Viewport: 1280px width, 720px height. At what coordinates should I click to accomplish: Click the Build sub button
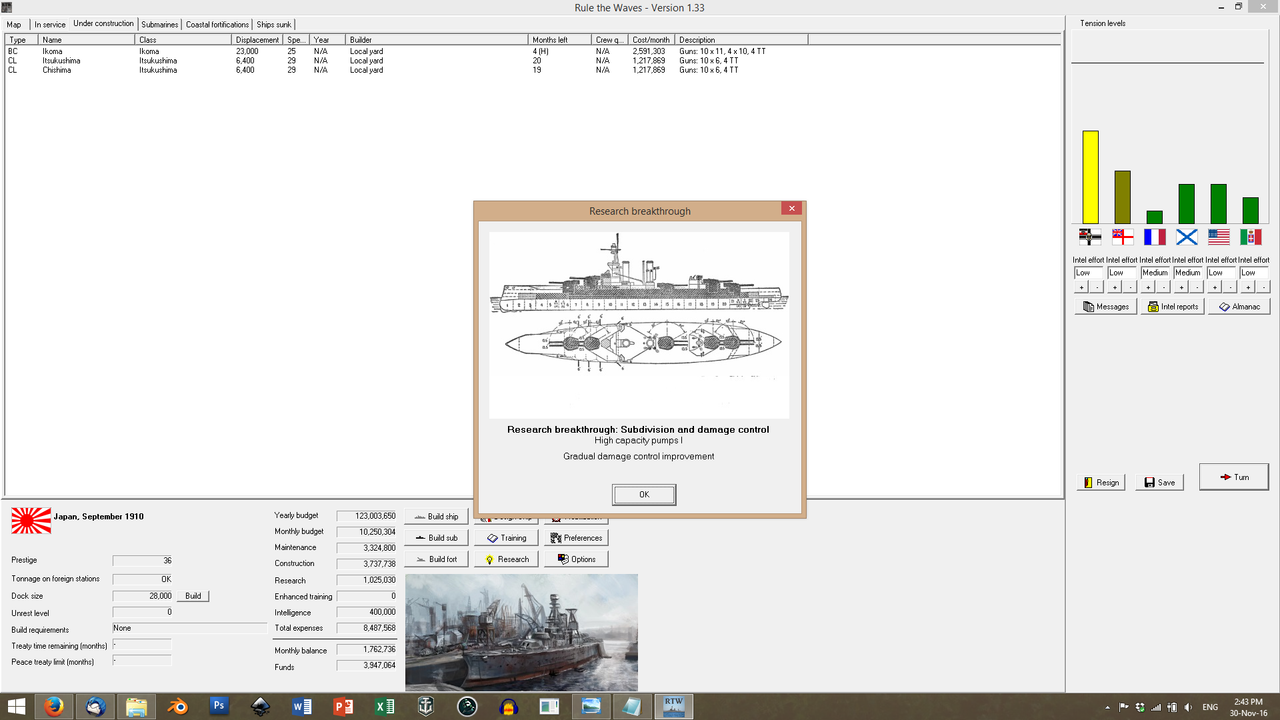[436, 538]
